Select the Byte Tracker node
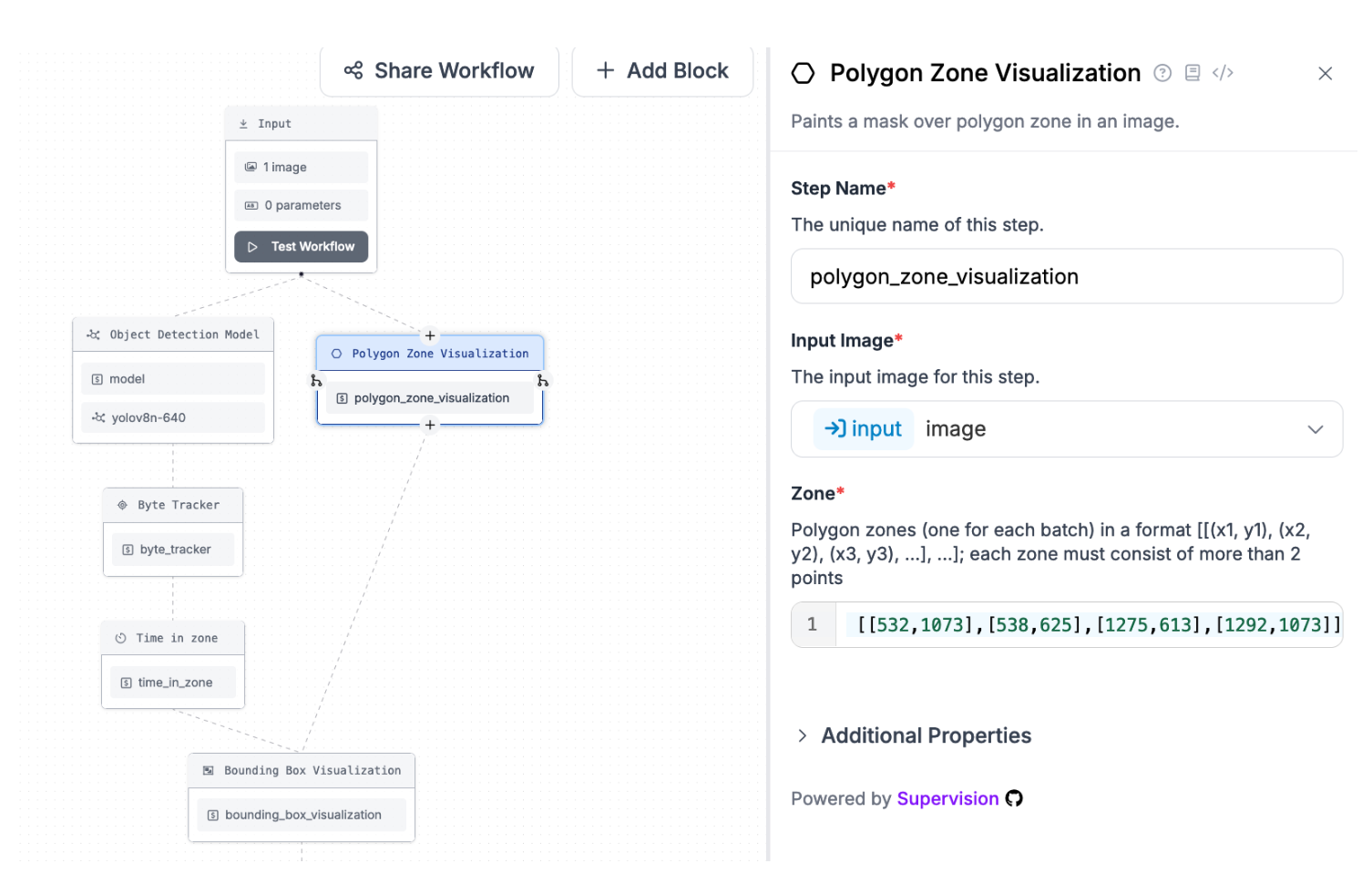Viewport: 1372px width, 884px height. click(173, 506)
